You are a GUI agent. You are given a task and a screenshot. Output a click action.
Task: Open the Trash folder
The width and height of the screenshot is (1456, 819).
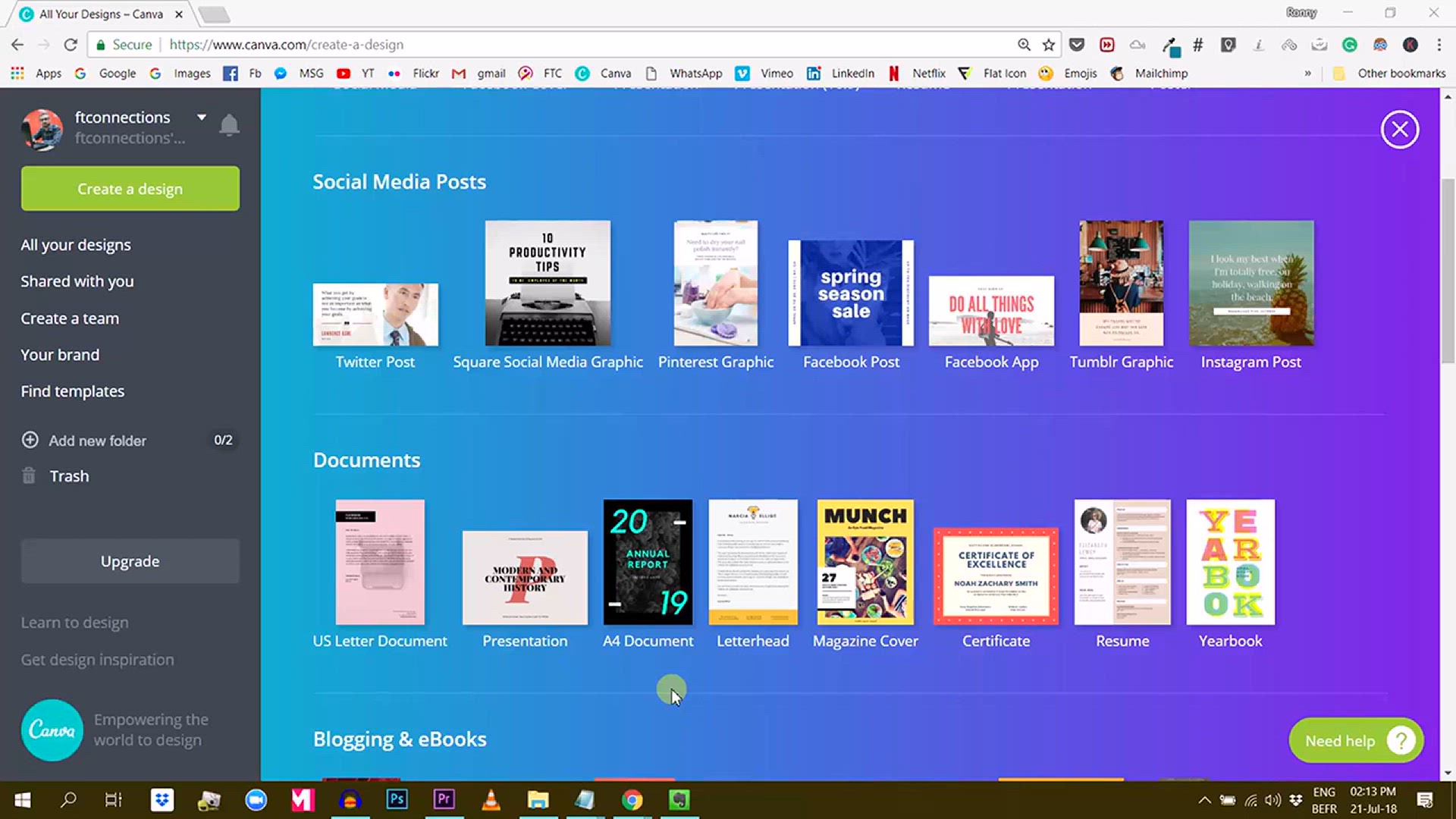click(69, 476)
